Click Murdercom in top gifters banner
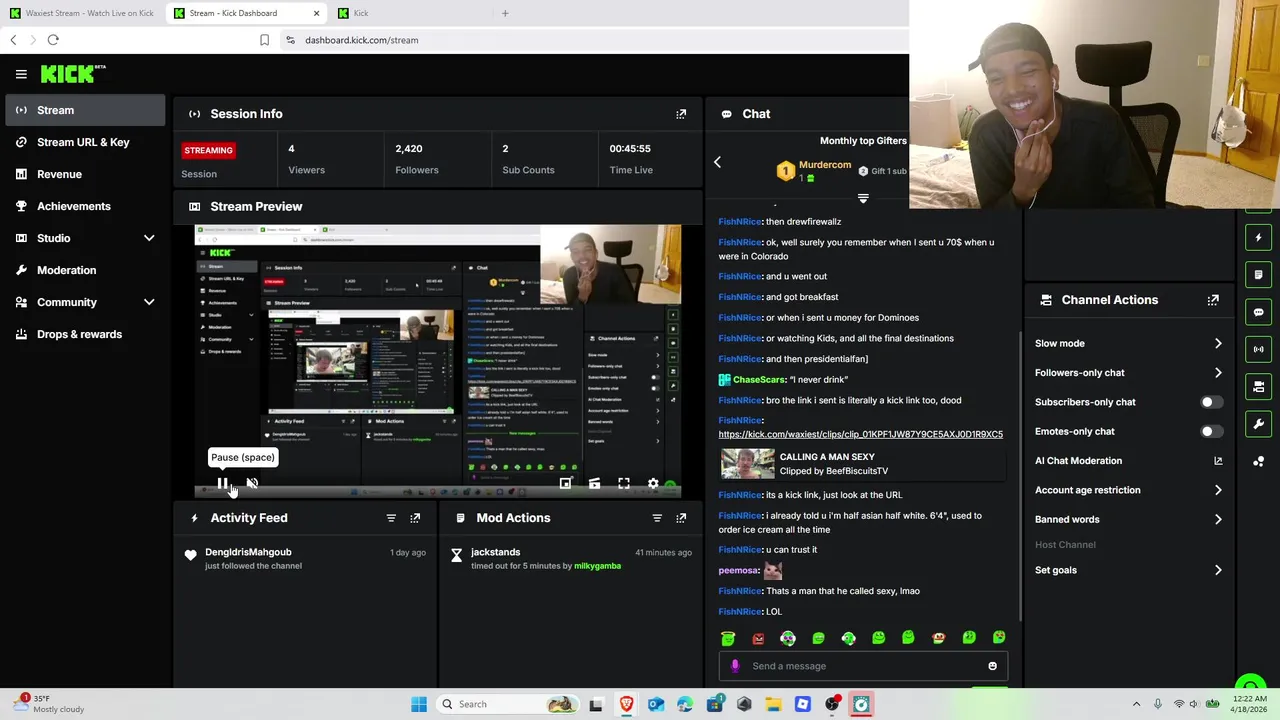Screen dimensions: 1280x720 825,165
